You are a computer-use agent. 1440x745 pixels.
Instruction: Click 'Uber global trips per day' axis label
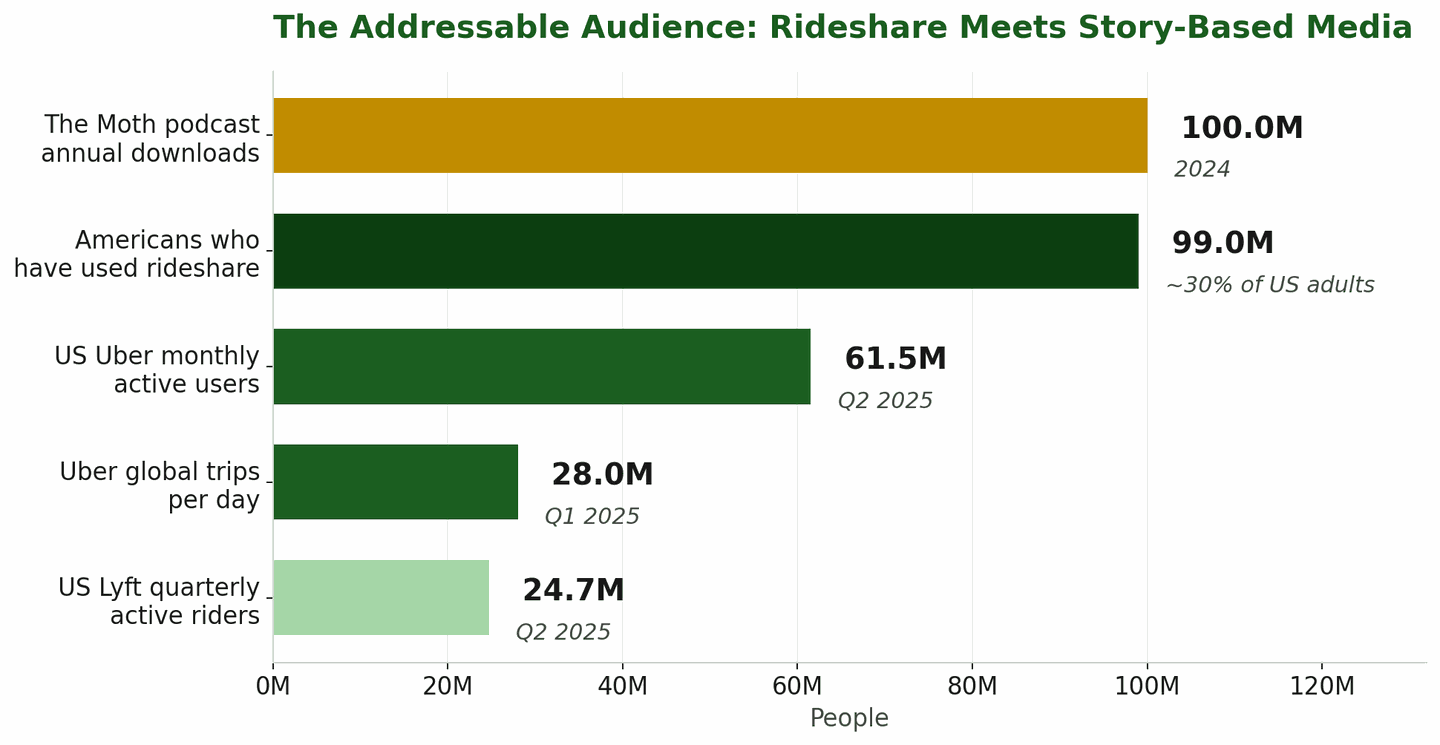point(159,486)
